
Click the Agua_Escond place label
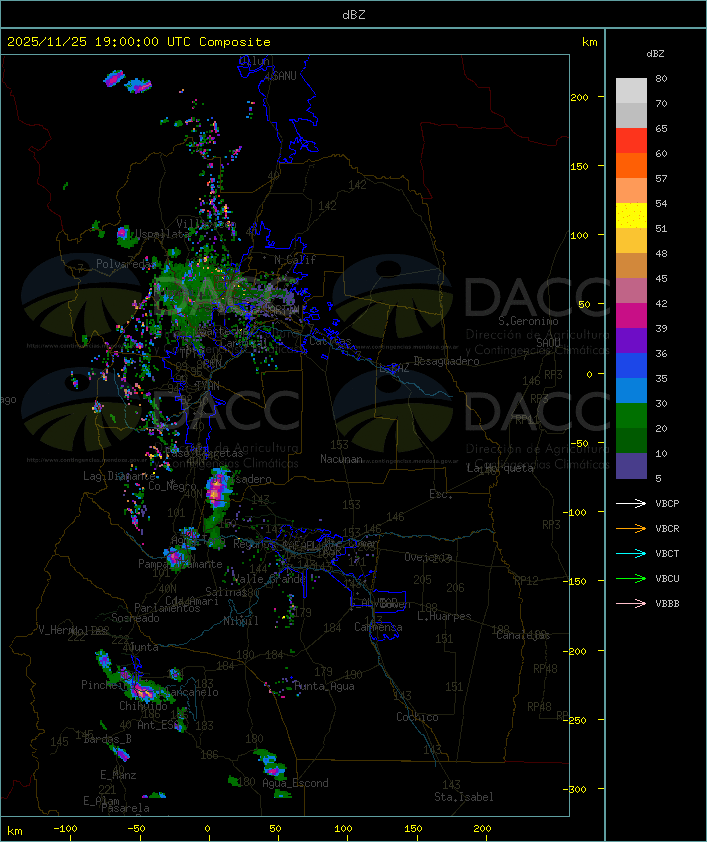point(295,783)
